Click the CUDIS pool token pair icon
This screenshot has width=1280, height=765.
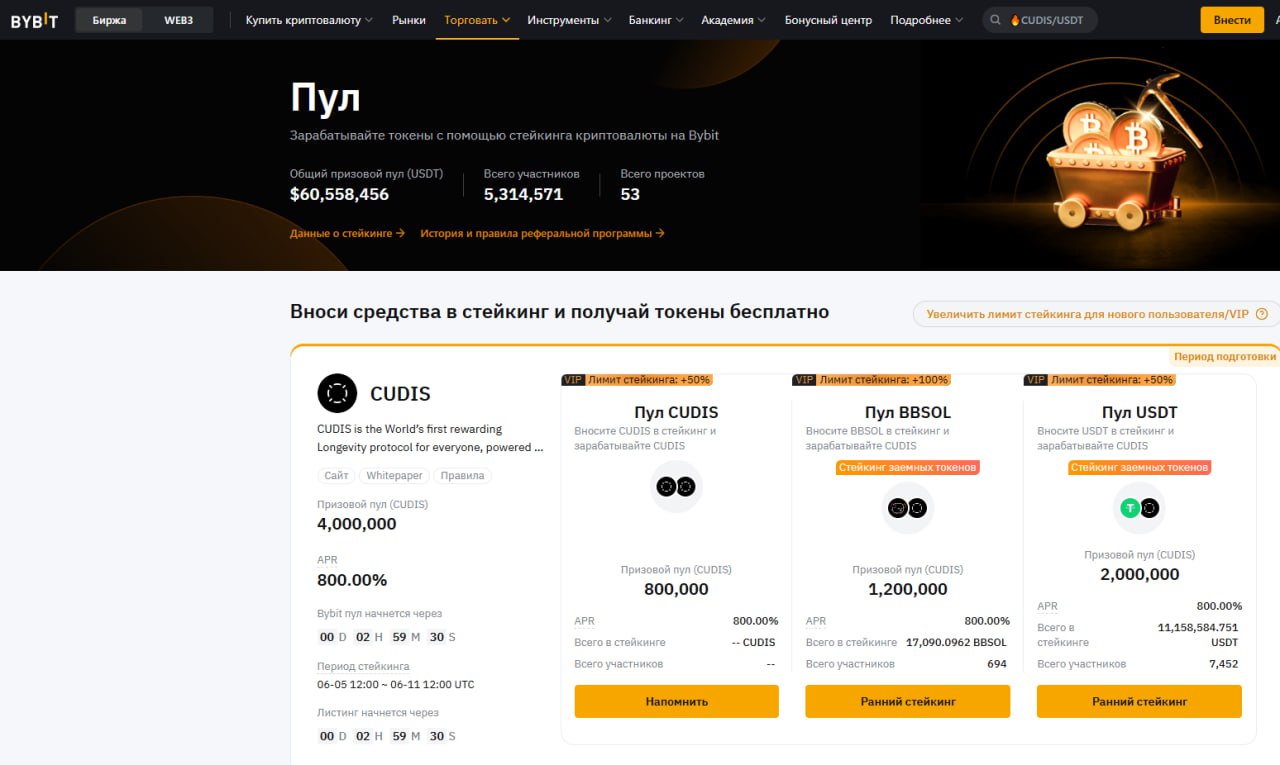tap(676, 487)
